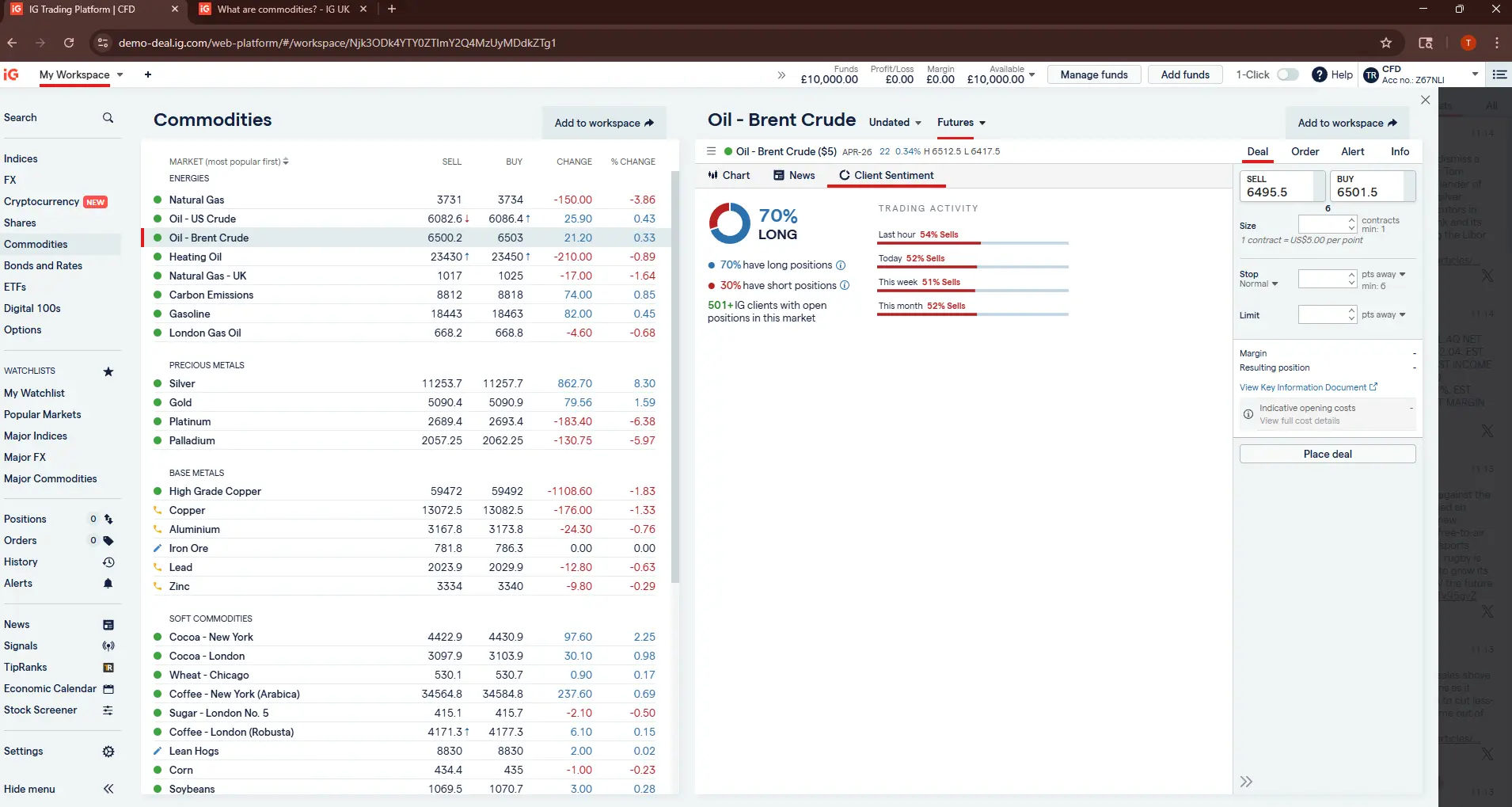
Task: Open Alerts via the bell icon
Action: pyautogui.click(x=108, y=584)
